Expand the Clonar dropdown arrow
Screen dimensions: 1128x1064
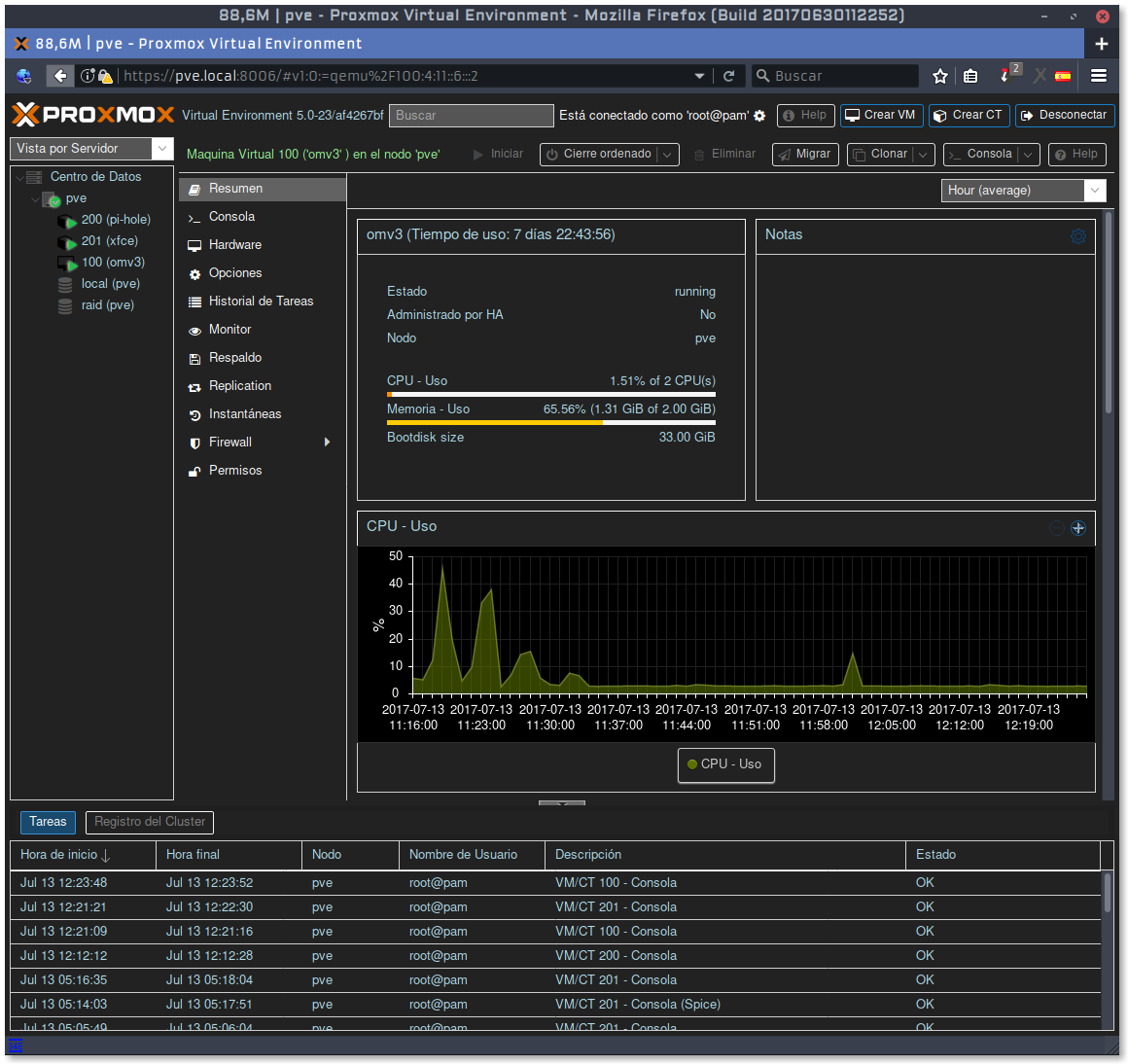pyautogui.click(x=923, y=154)
